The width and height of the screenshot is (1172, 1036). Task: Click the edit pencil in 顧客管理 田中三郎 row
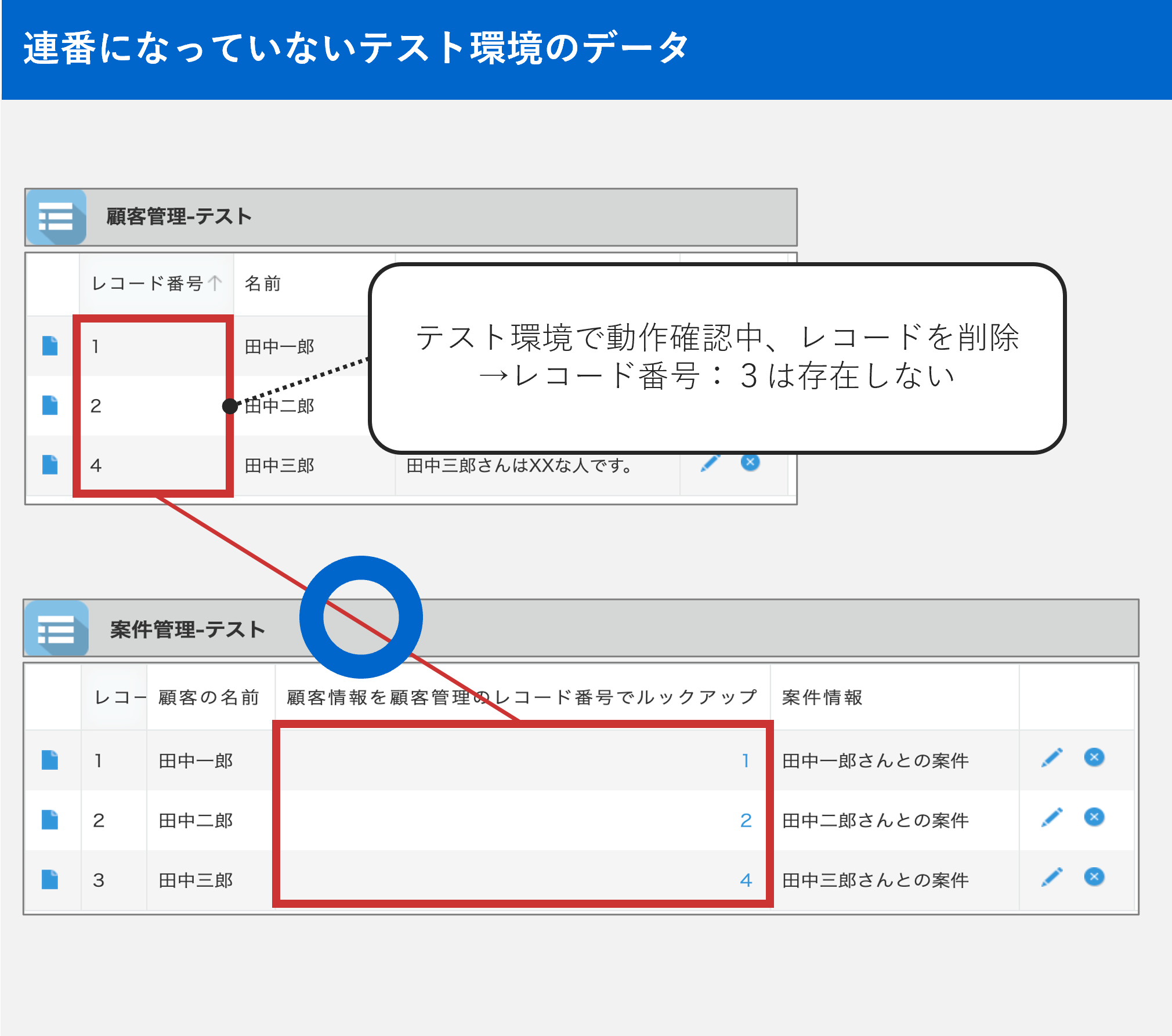(711, 463)
